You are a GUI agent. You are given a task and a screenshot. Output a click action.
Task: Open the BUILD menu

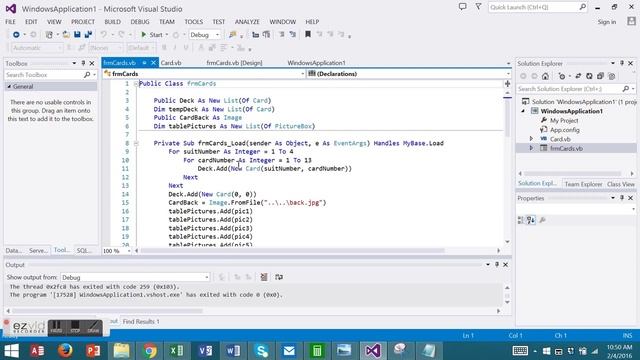112,22
